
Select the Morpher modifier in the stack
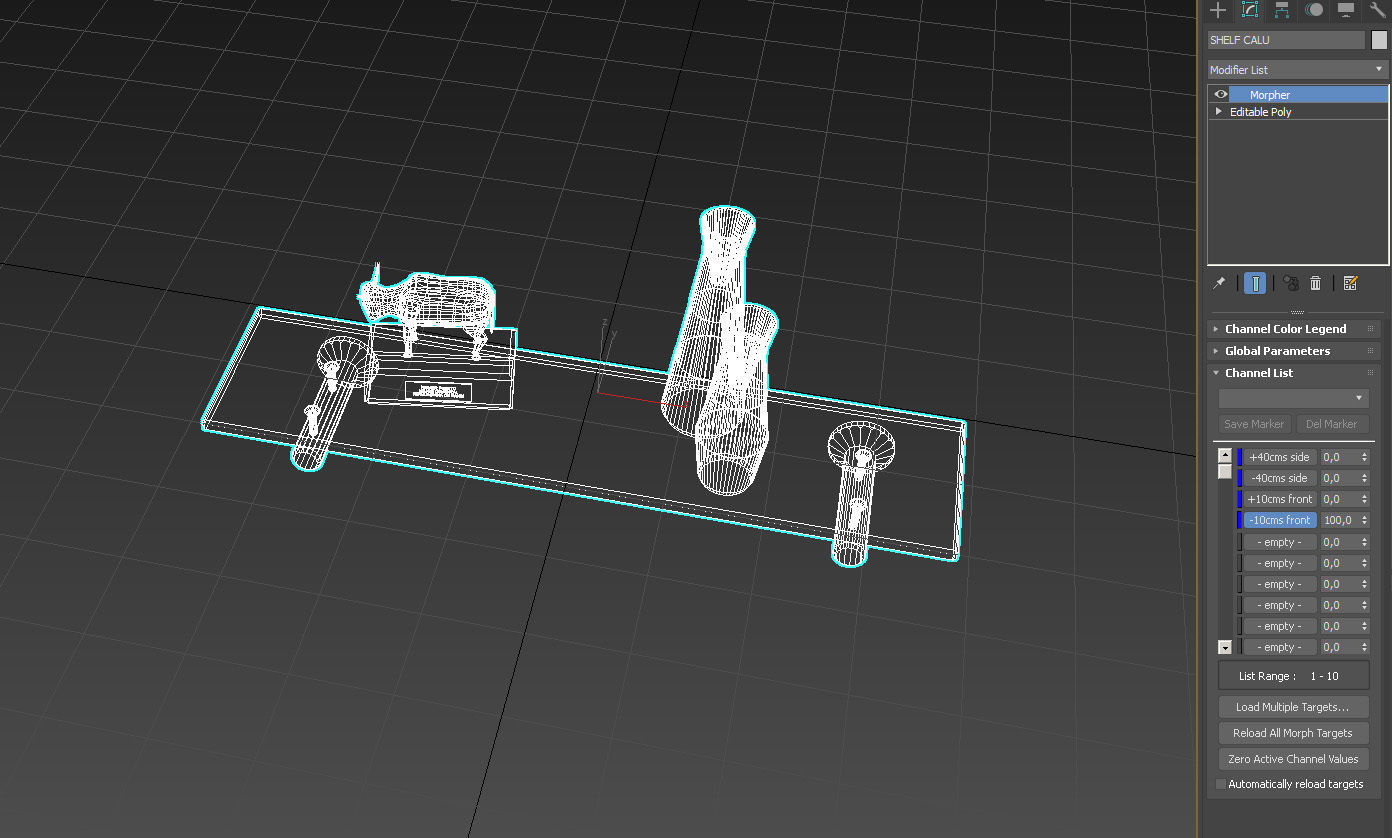(1309, 94)
